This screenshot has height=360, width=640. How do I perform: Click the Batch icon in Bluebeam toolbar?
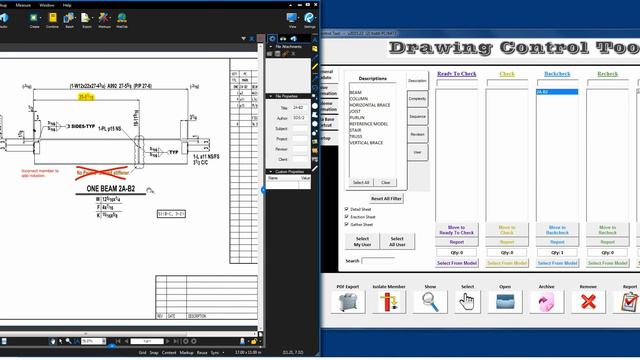(x=69, y=18)
